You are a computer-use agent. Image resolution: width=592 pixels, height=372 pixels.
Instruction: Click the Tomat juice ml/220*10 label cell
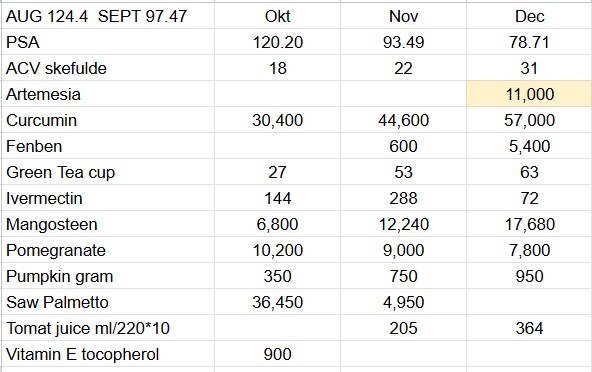pyautogui.click(x=108, y=328)
